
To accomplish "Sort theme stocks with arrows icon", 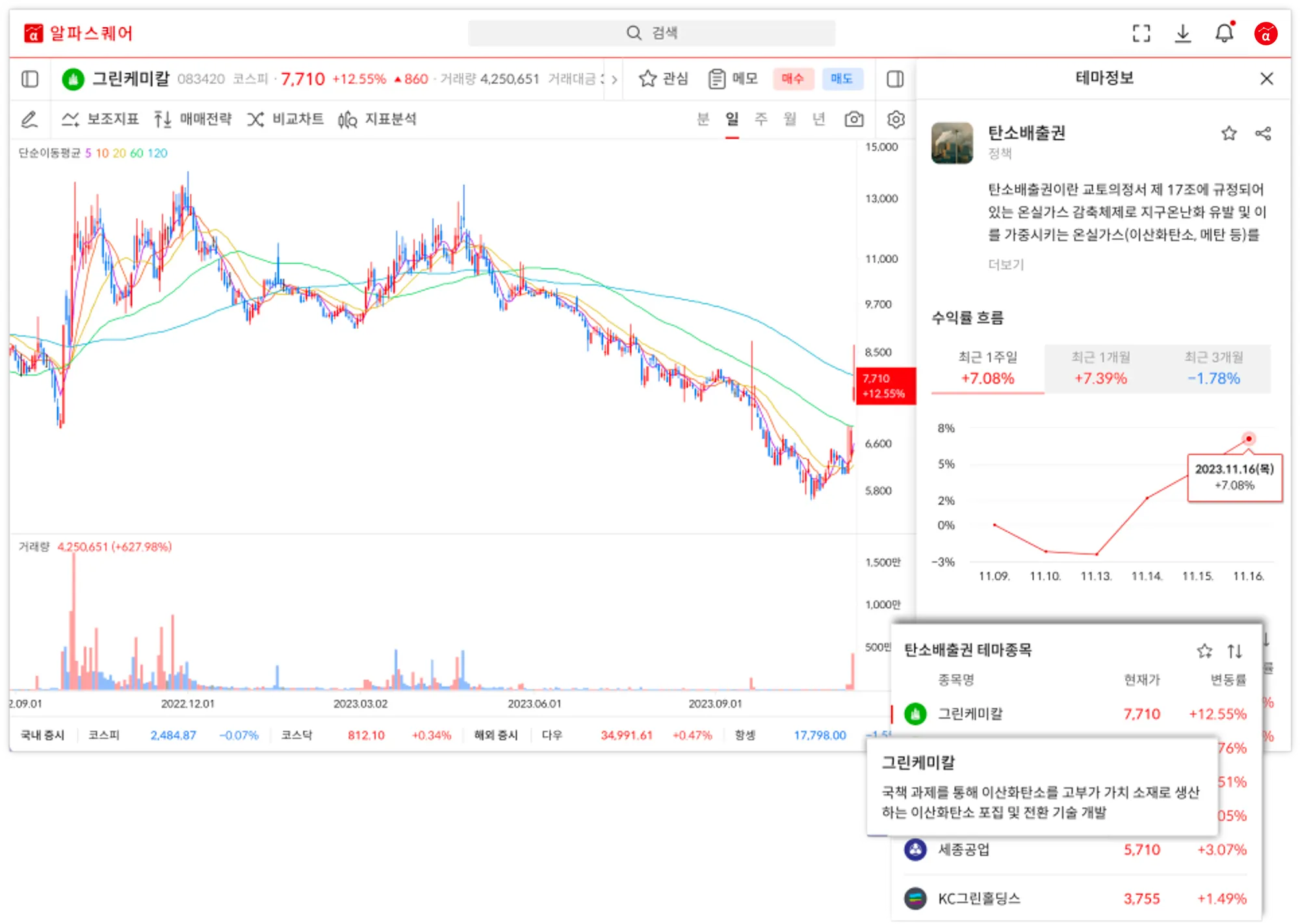I will (1234, 650).
